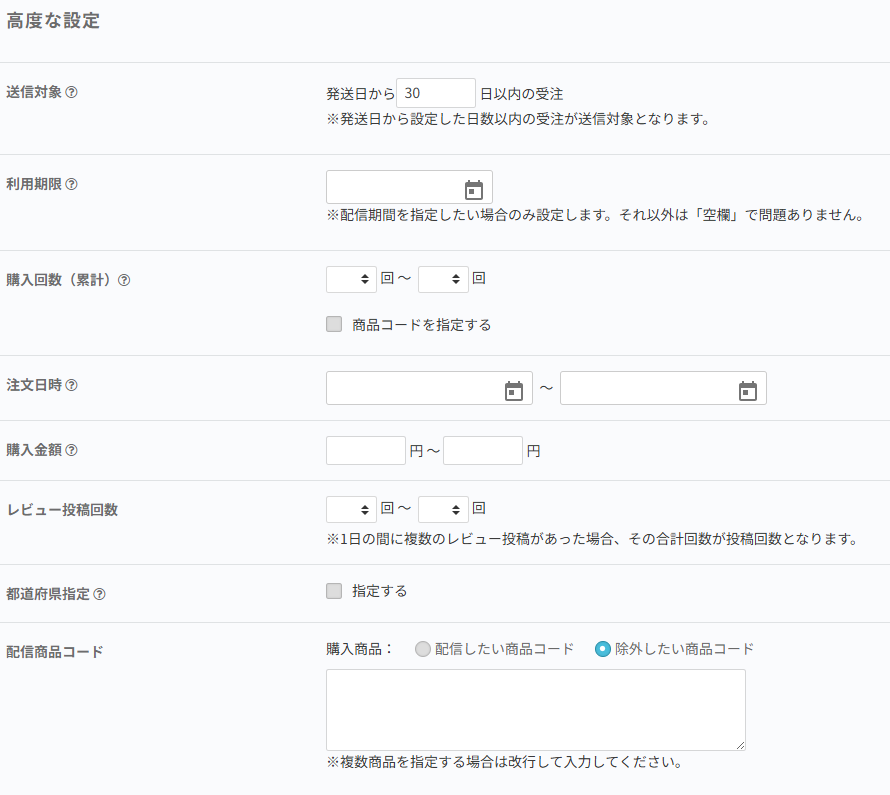Check the 都道府県指定 指定する checkbox

[334, 591]
